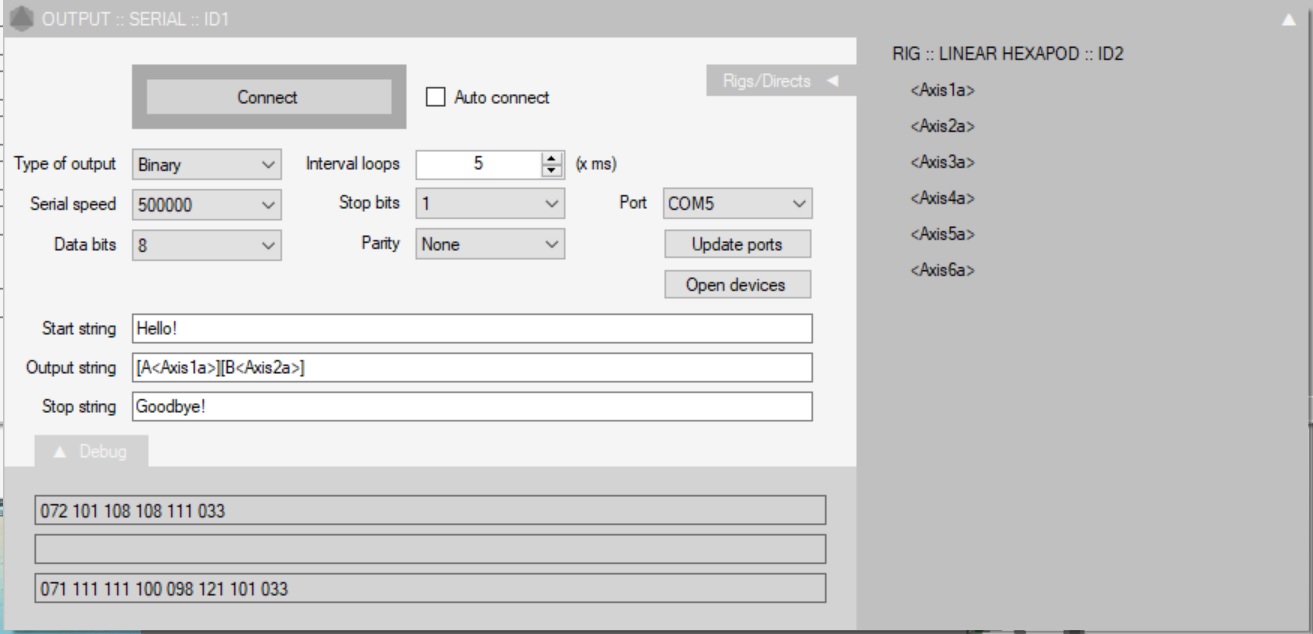Select <Axis6a> in the rig list
Screen dimensions: 1313x634
(942, 270)
